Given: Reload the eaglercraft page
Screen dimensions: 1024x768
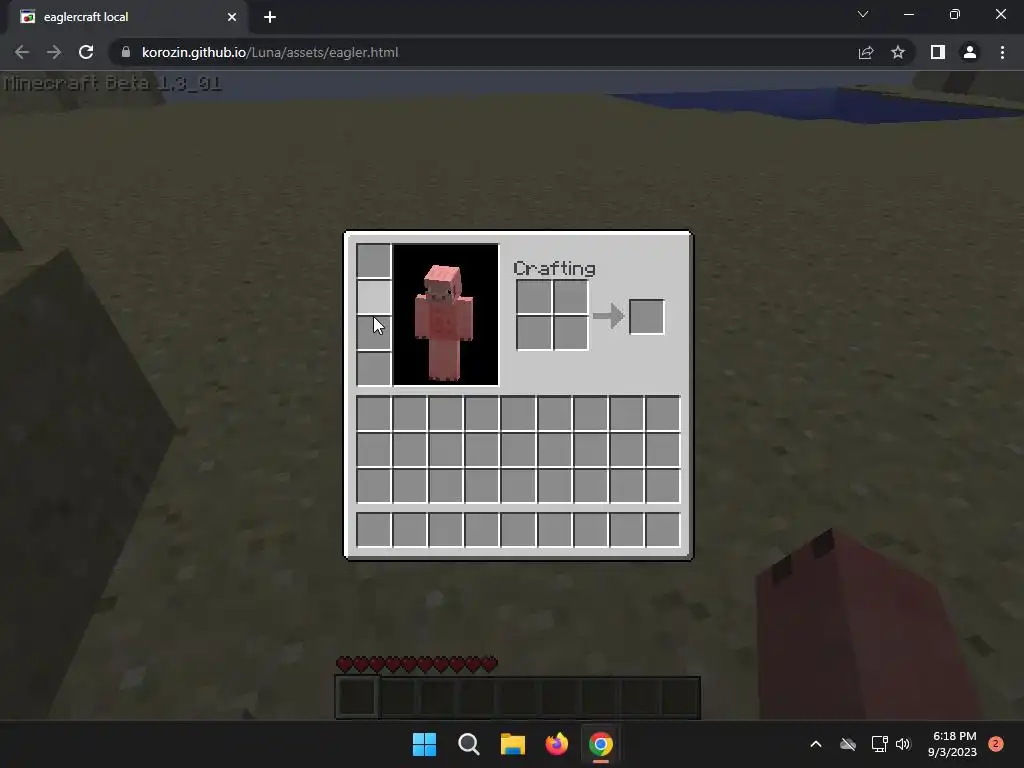Looking at the screenshot, I should click(x=86, y=52).
